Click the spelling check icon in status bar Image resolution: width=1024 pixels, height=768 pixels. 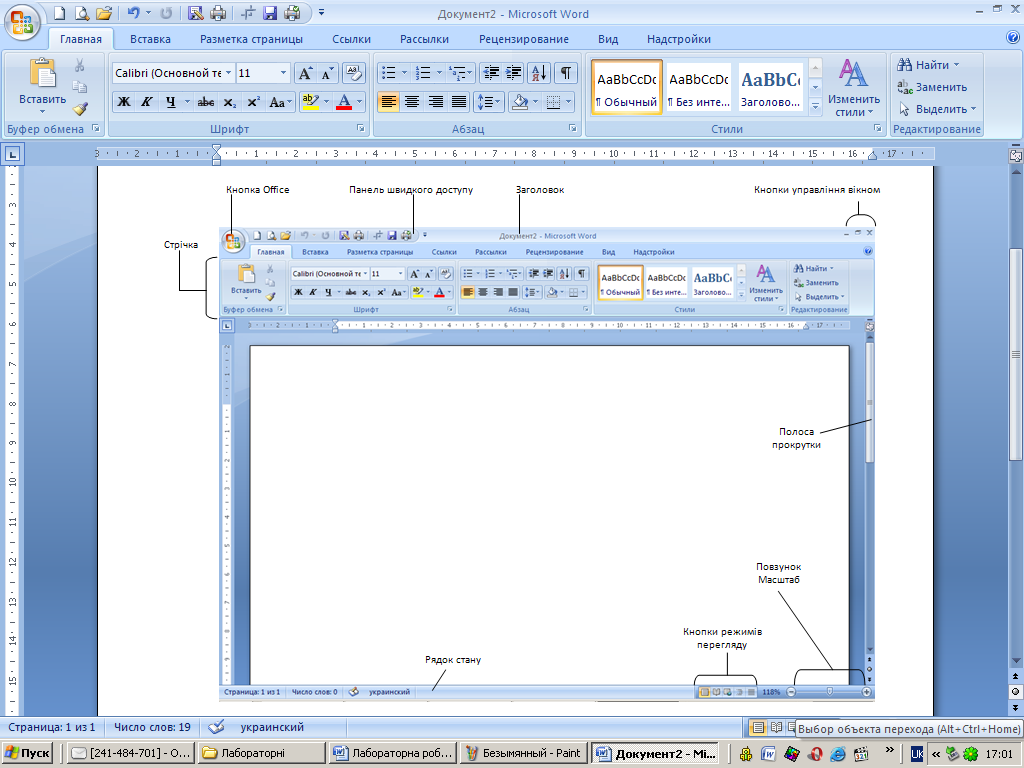pyautogui.click(x=216, y=727)
